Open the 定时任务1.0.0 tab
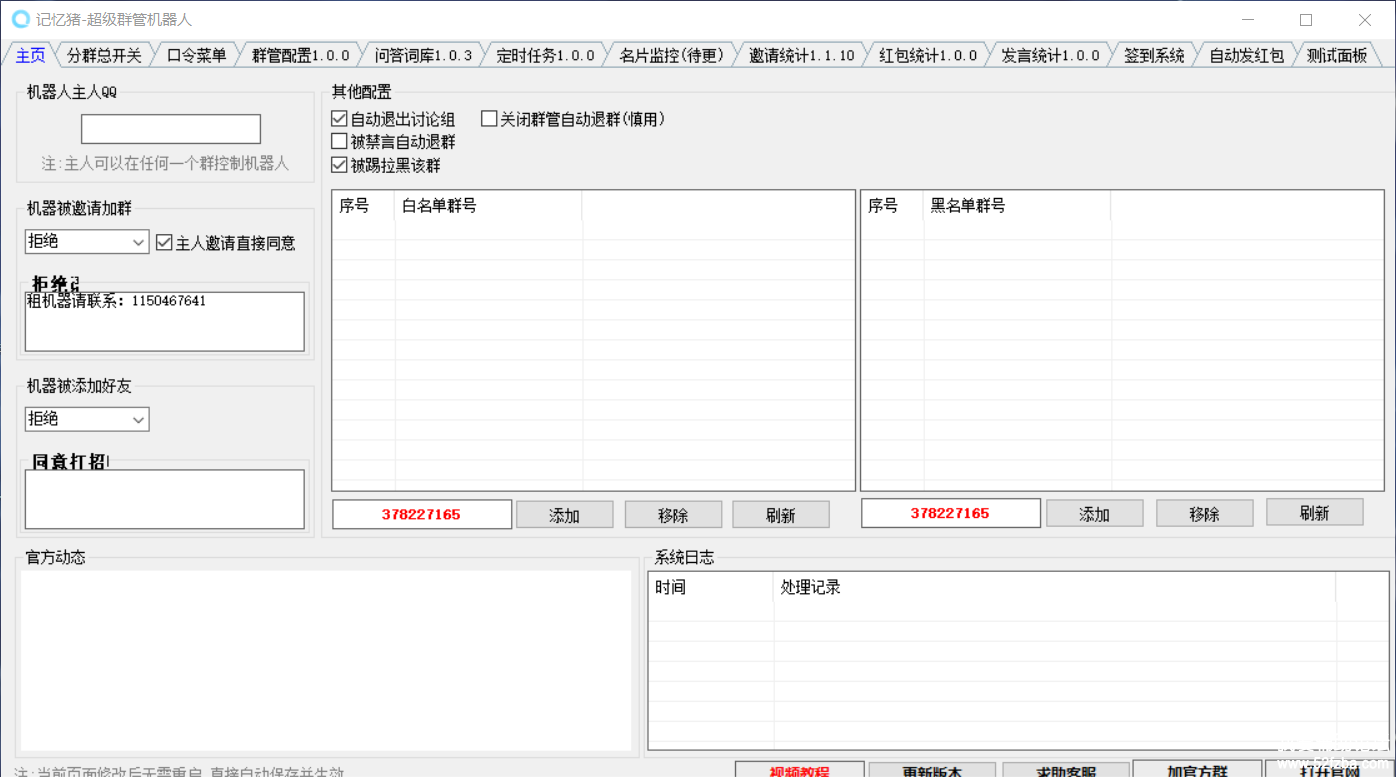Image resolution: width=1396 pixels, height=777 pixels. click(x=546, y=55)
